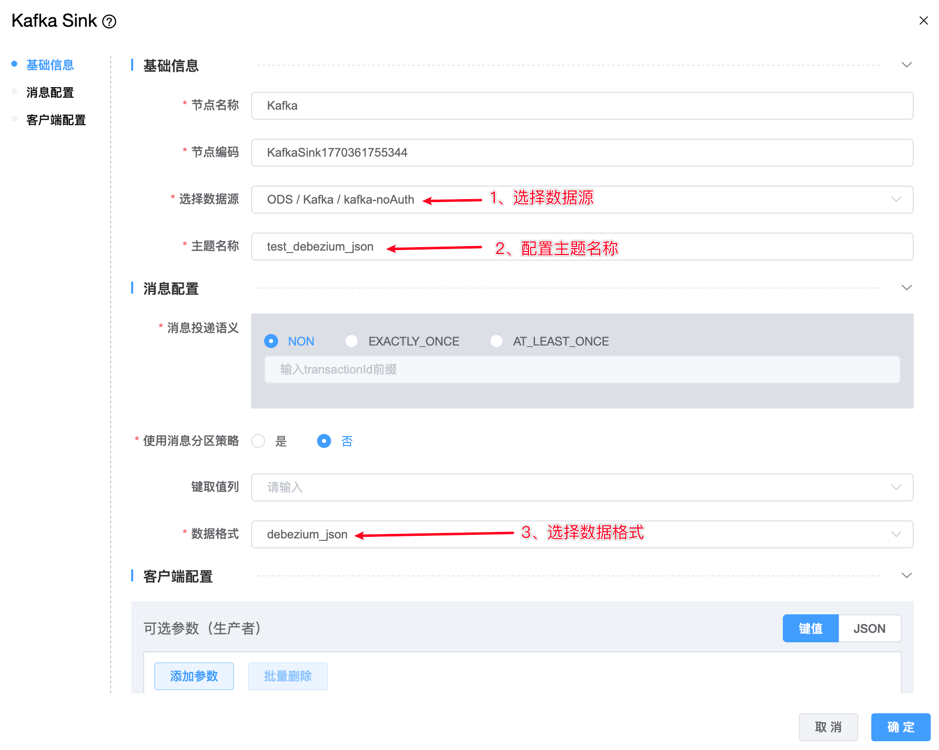Screen dimensions: 939x750
Task: Go to 客户端配置 in the sidebar
Action: 56,120
